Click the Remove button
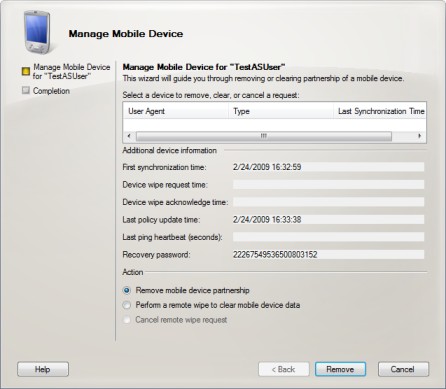This screenshot has height=389, width=446. tap(340, 369)
